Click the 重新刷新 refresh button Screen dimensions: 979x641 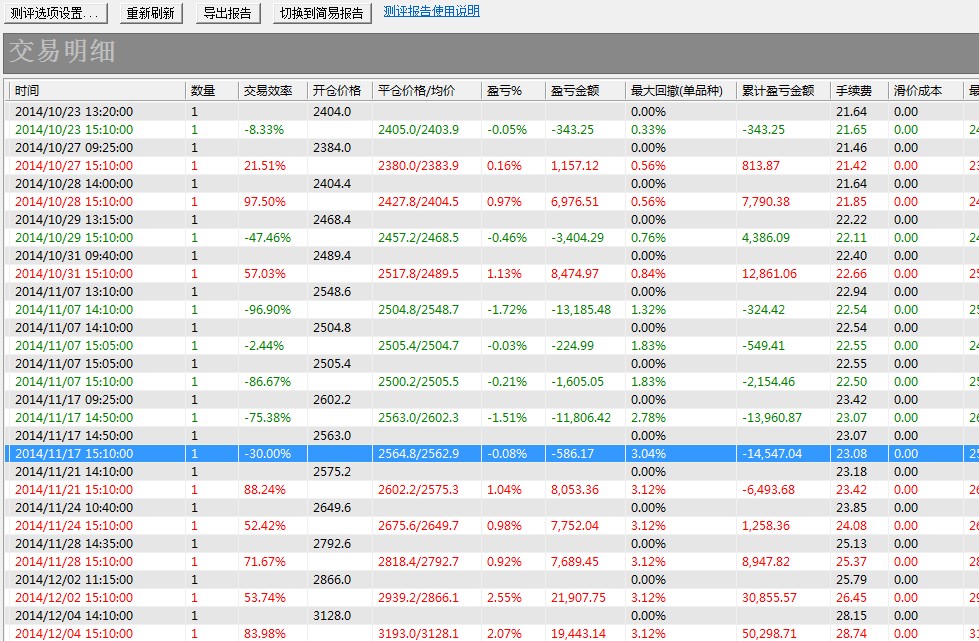point(151,14)
